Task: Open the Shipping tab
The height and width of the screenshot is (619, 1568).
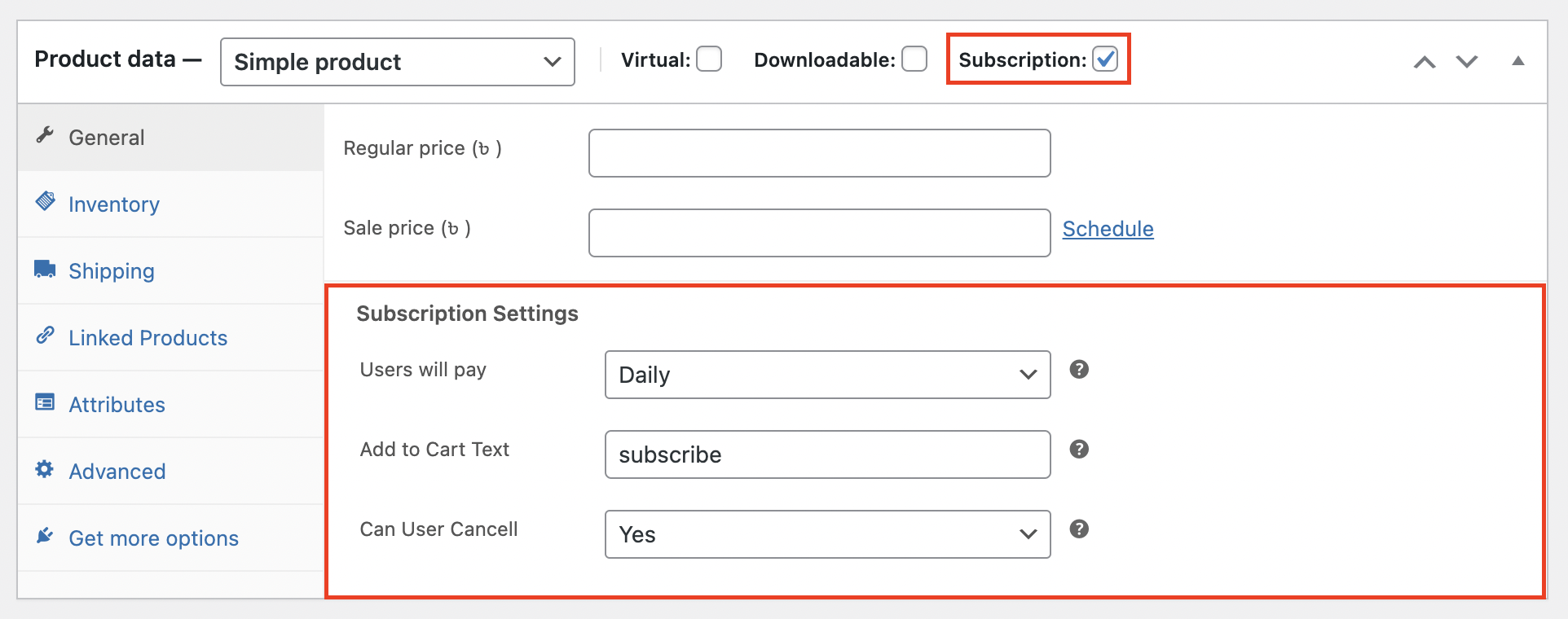Action: (112, 271)
